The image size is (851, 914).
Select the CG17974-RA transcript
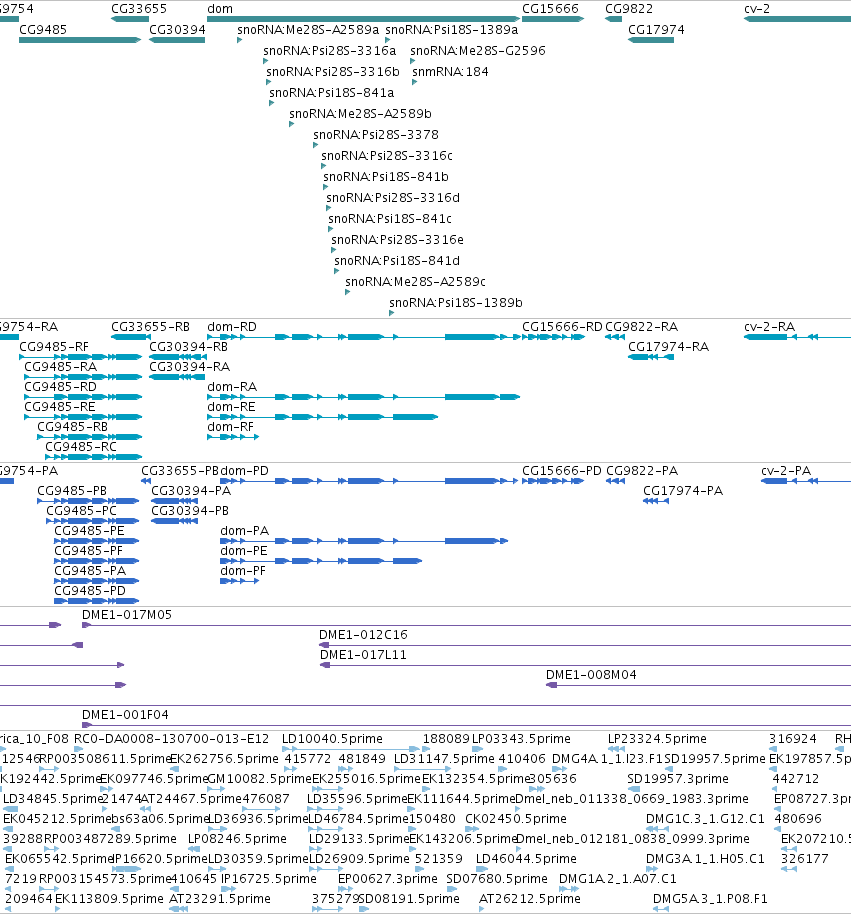651,357
